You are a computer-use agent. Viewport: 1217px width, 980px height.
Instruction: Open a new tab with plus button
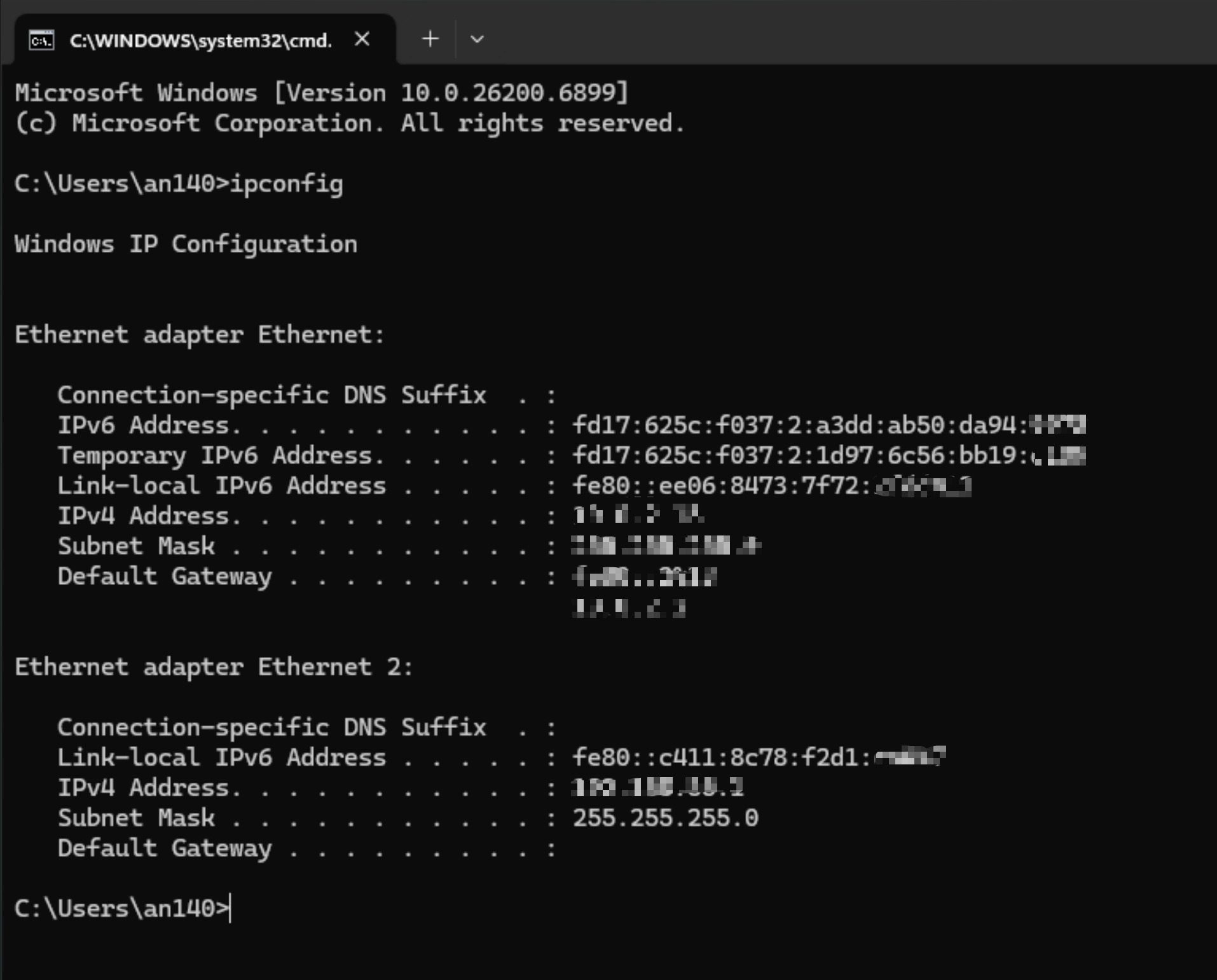click(x=430, y=39)
